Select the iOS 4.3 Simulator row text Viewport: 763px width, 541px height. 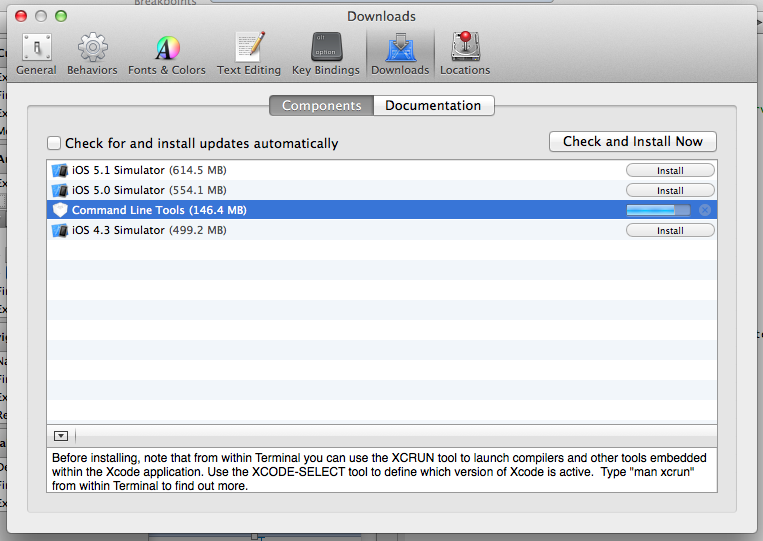149,230
